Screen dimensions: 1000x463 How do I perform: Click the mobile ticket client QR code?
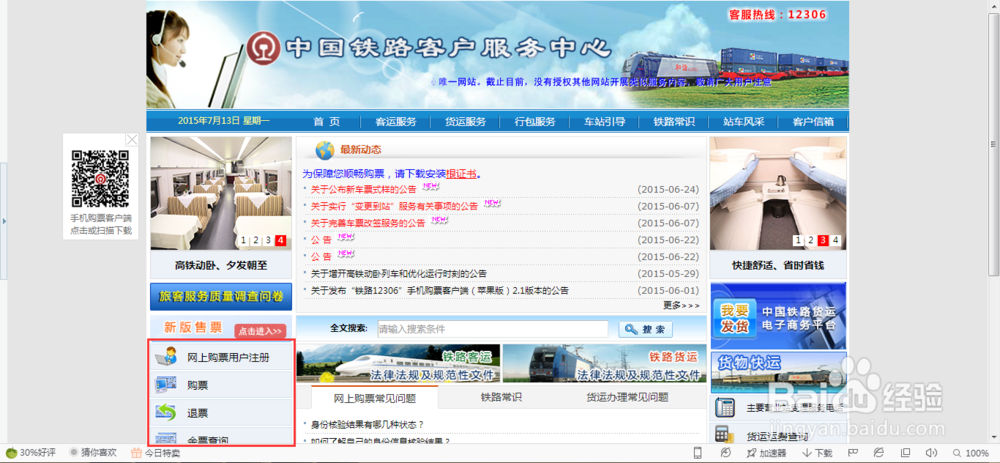coord(100,179)
